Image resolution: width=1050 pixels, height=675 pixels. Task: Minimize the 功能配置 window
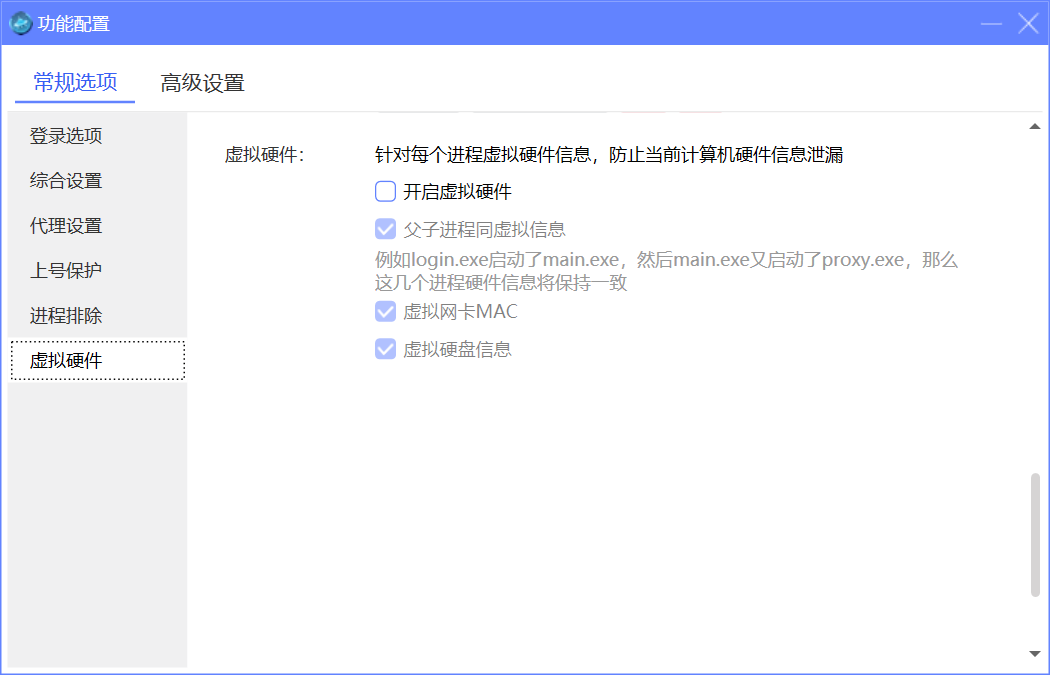point(992,23)
